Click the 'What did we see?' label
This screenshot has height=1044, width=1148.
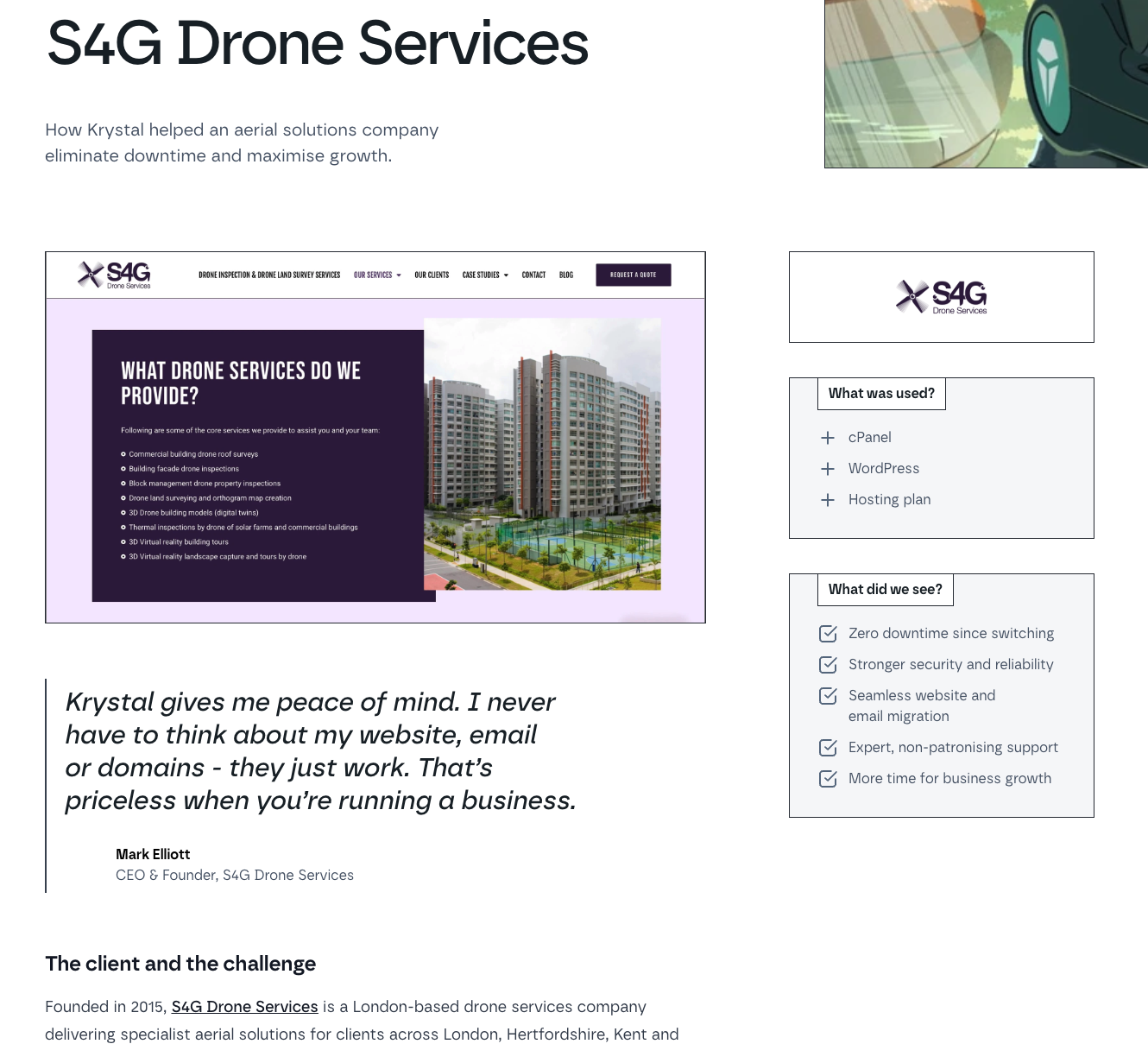(886, 590)
